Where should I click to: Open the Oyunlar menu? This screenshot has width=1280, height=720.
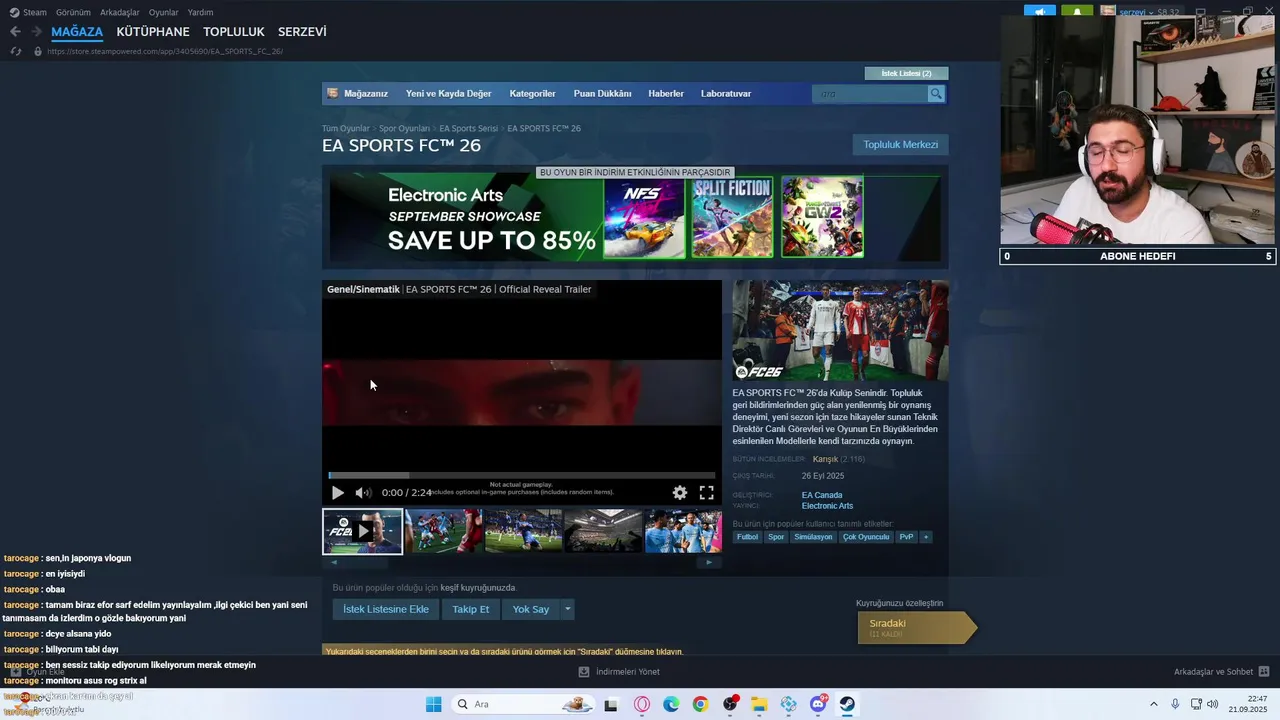(164, 12)
